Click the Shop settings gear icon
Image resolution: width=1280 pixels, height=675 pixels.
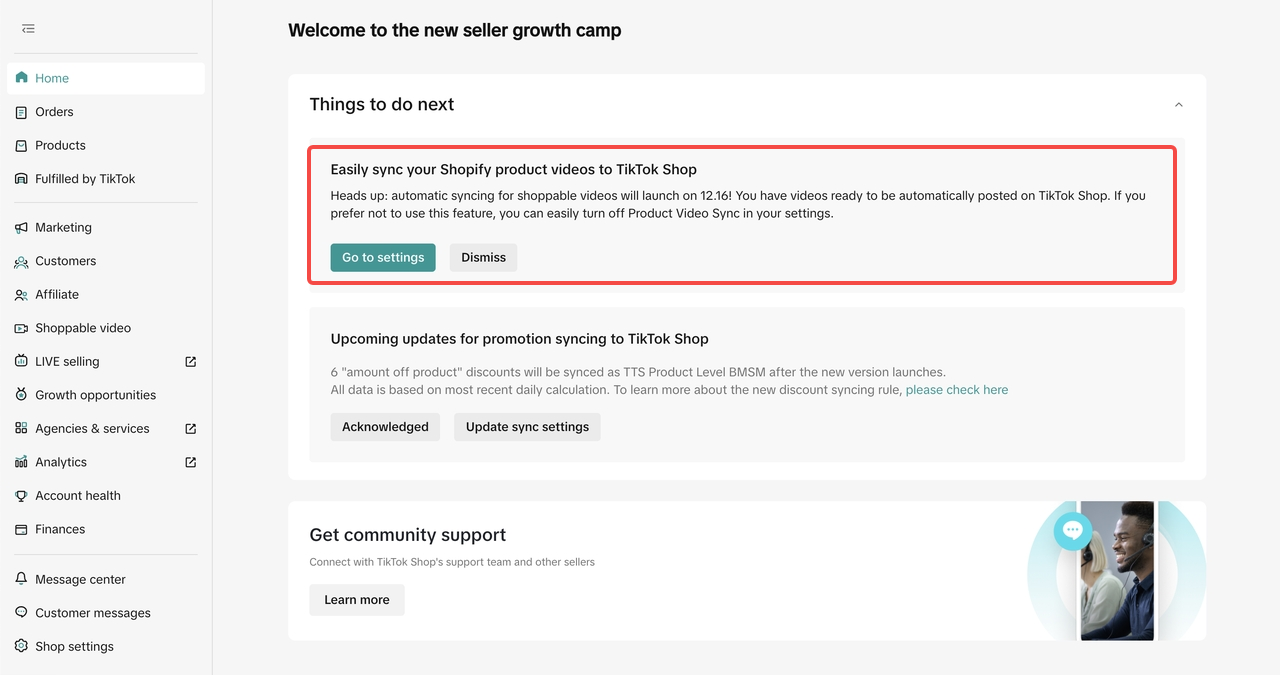[22, 646]
